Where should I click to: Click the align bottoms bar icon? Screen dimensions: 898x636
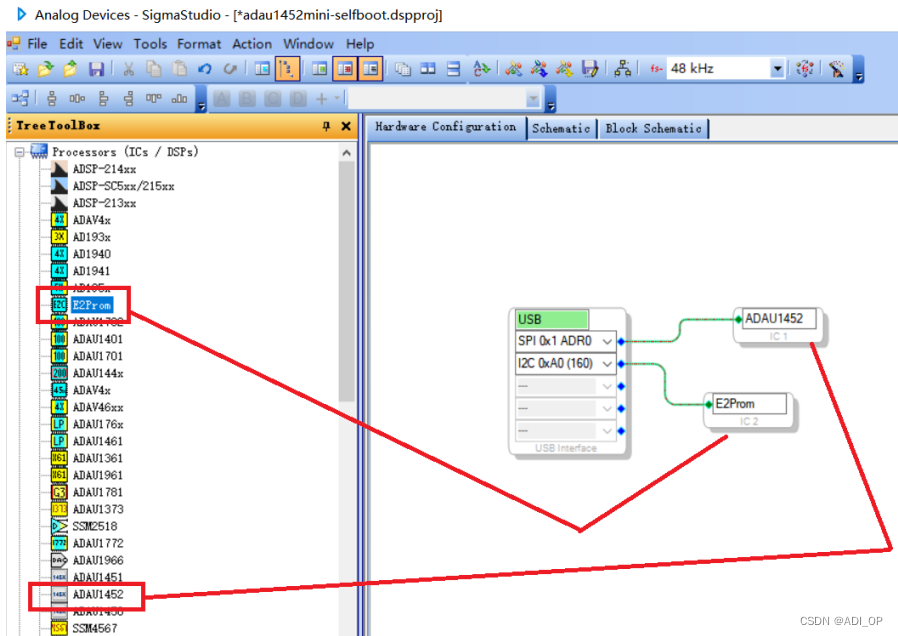[179, 99]
